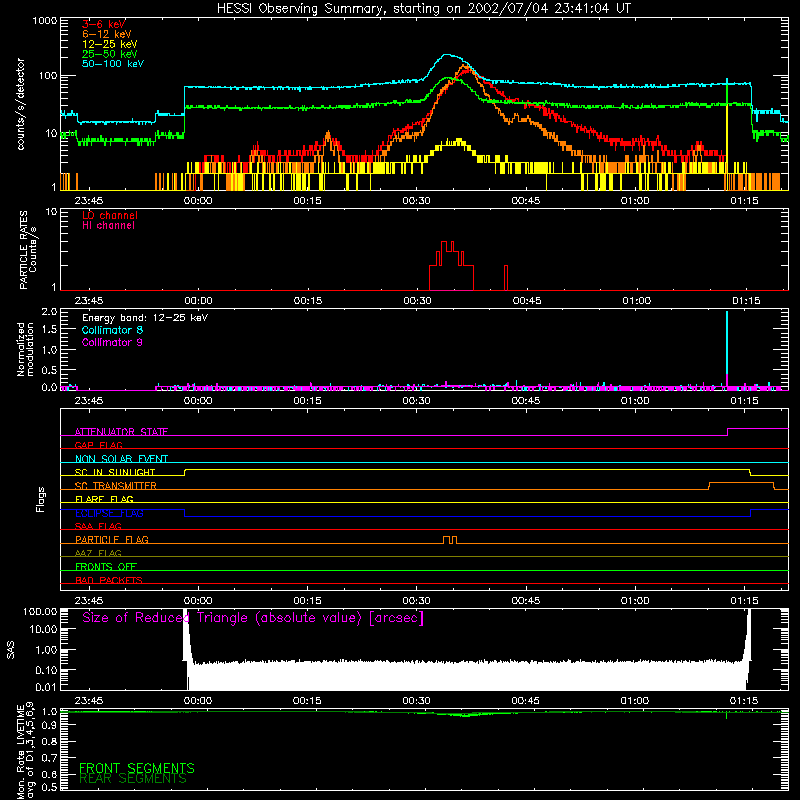Click the "FRONTS OFF" flag label
Screen dimensions: 800x800
[106, 566]
